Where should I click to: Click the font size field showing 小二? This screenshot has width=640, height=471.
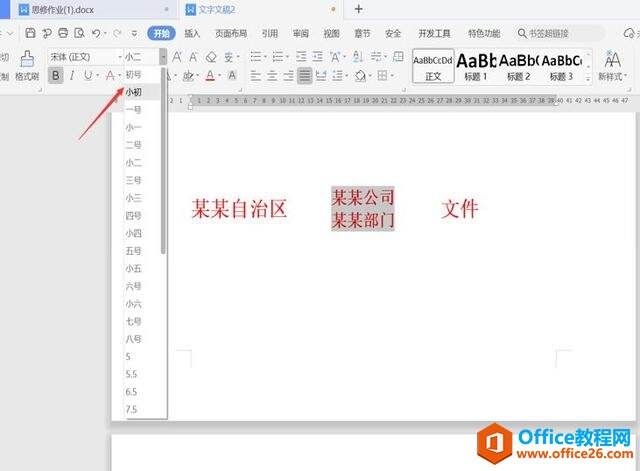pos(141,57)
